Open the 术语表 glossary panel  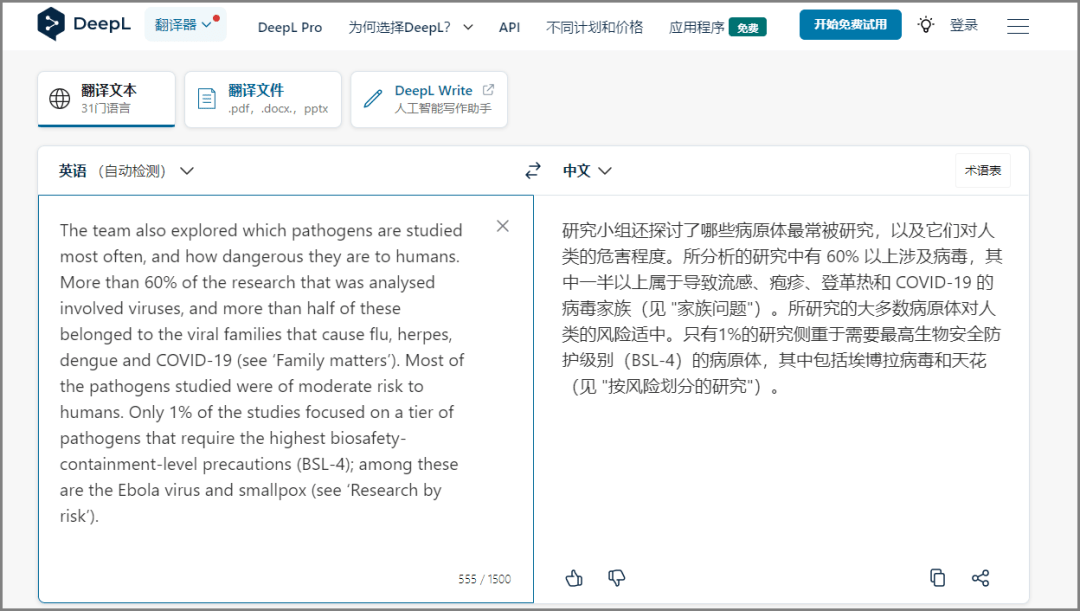point(982,170)
